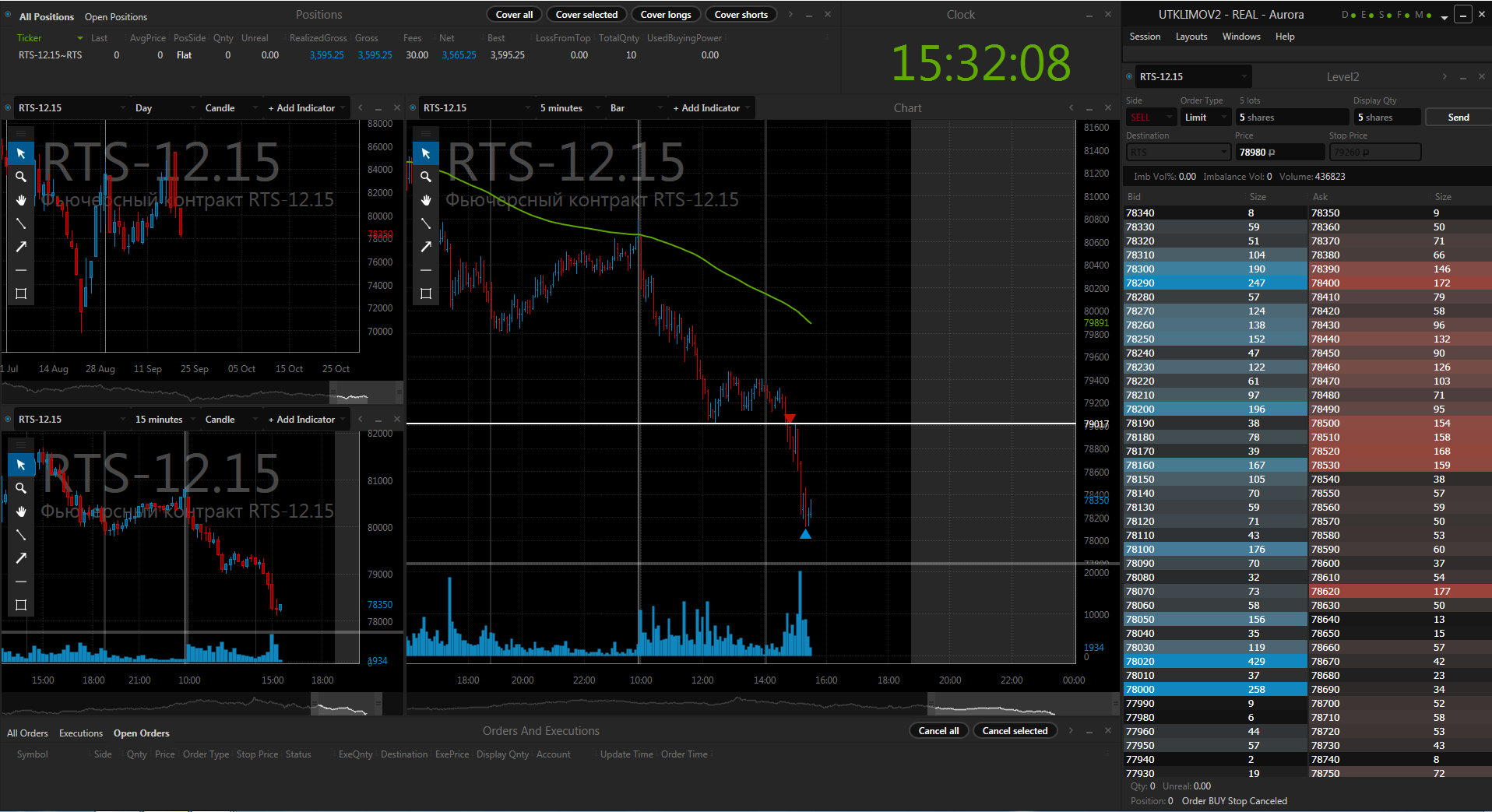
Task: Switch to the All Positions tab
Action: [x=47, y=16]
